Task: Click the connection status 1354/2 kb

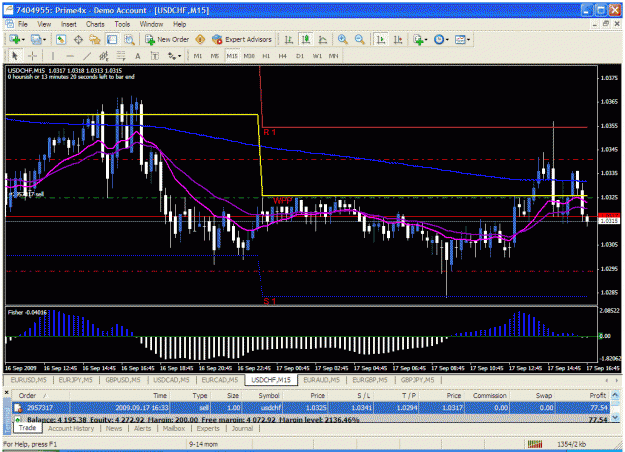Action: point(571,444)
